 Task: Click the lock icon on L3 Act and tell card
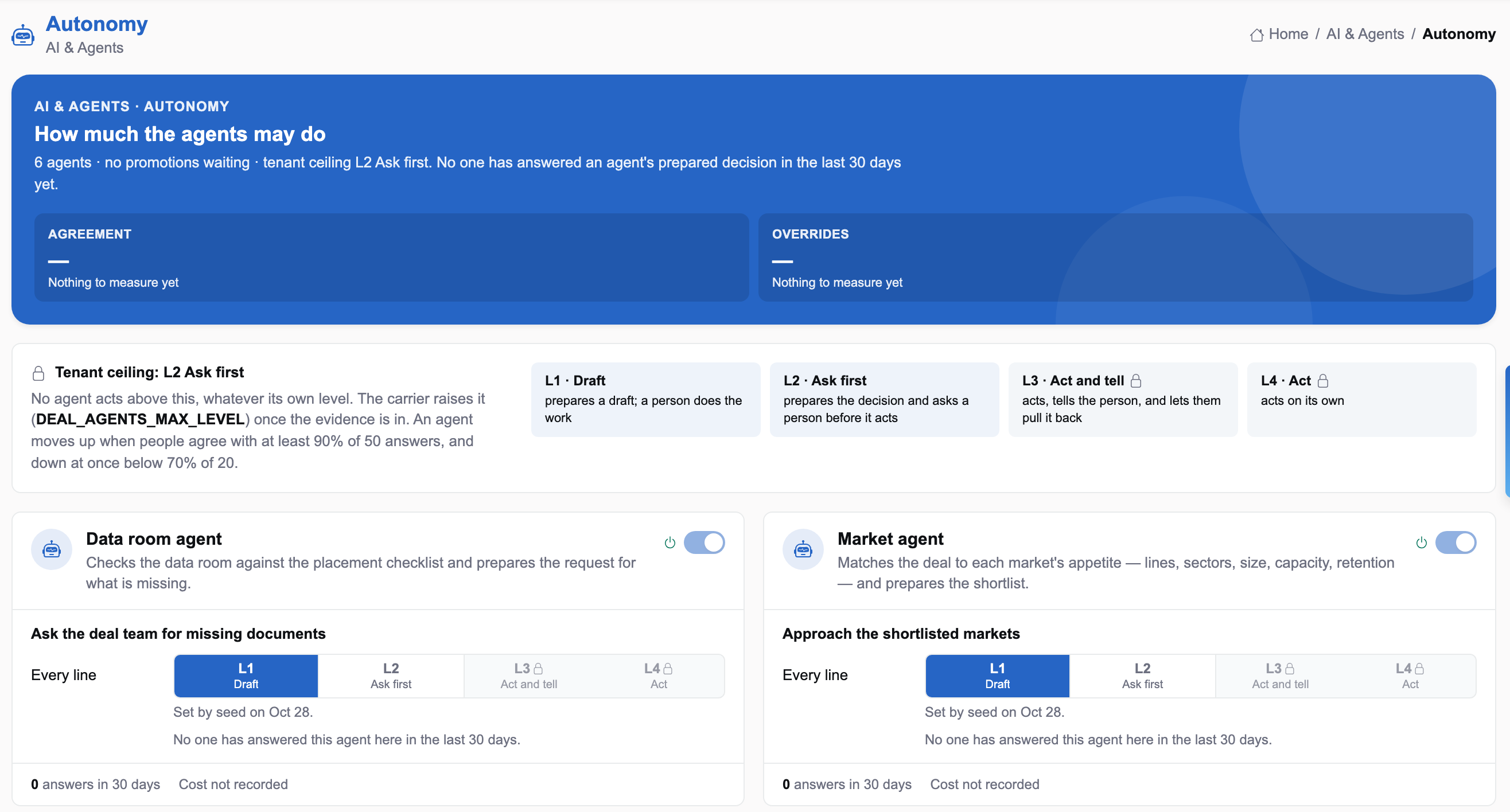1136,381
